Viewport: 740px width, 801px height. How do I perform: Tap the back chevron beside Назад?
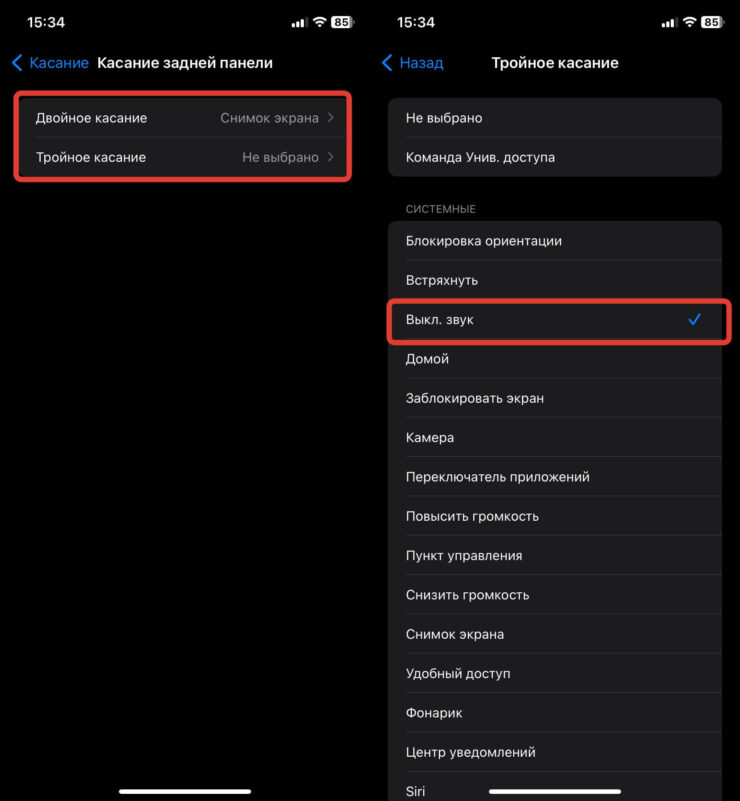click(388, 63)
